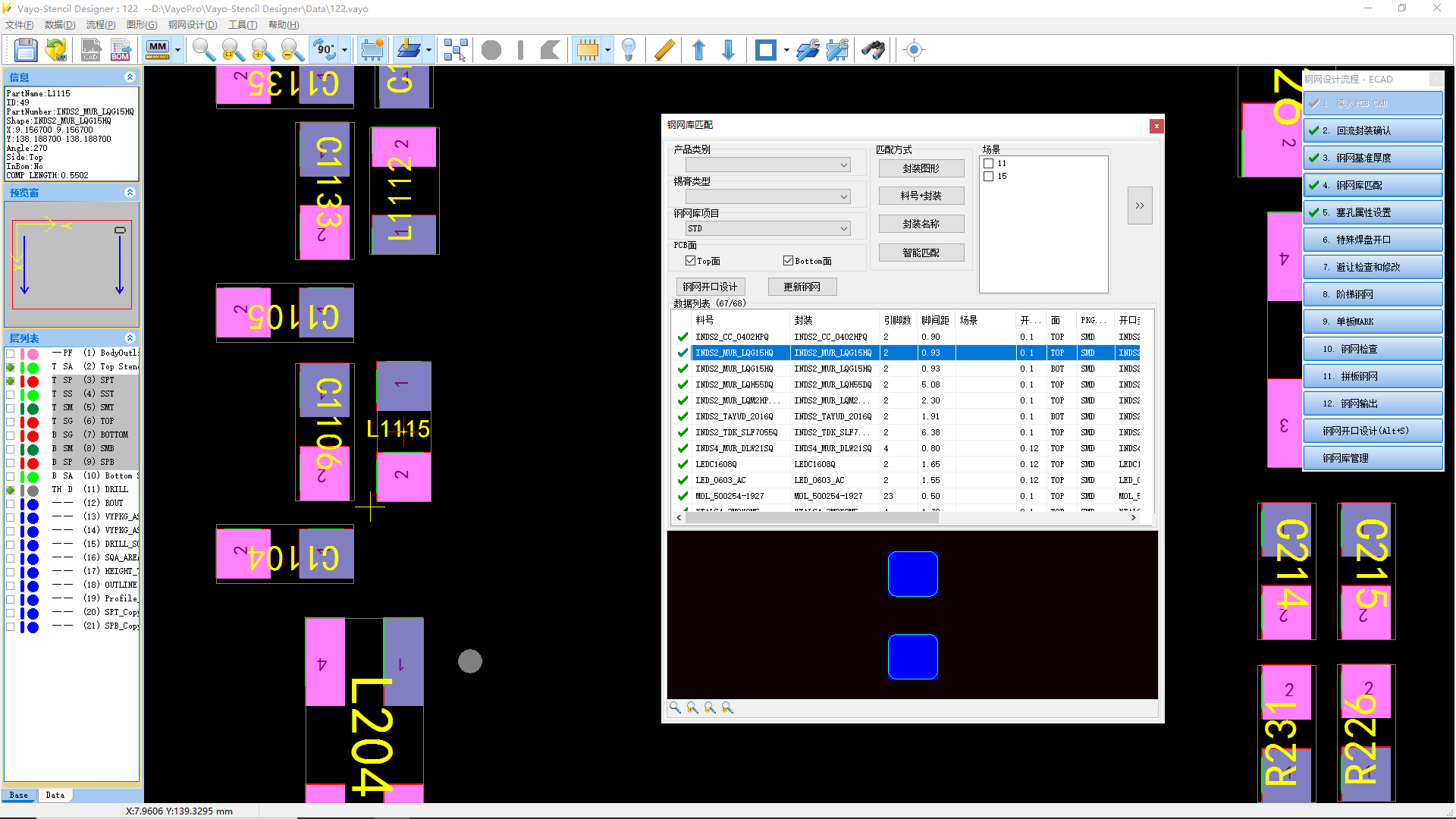Collapse the 层列表 panel chevron

pos(130,338)
